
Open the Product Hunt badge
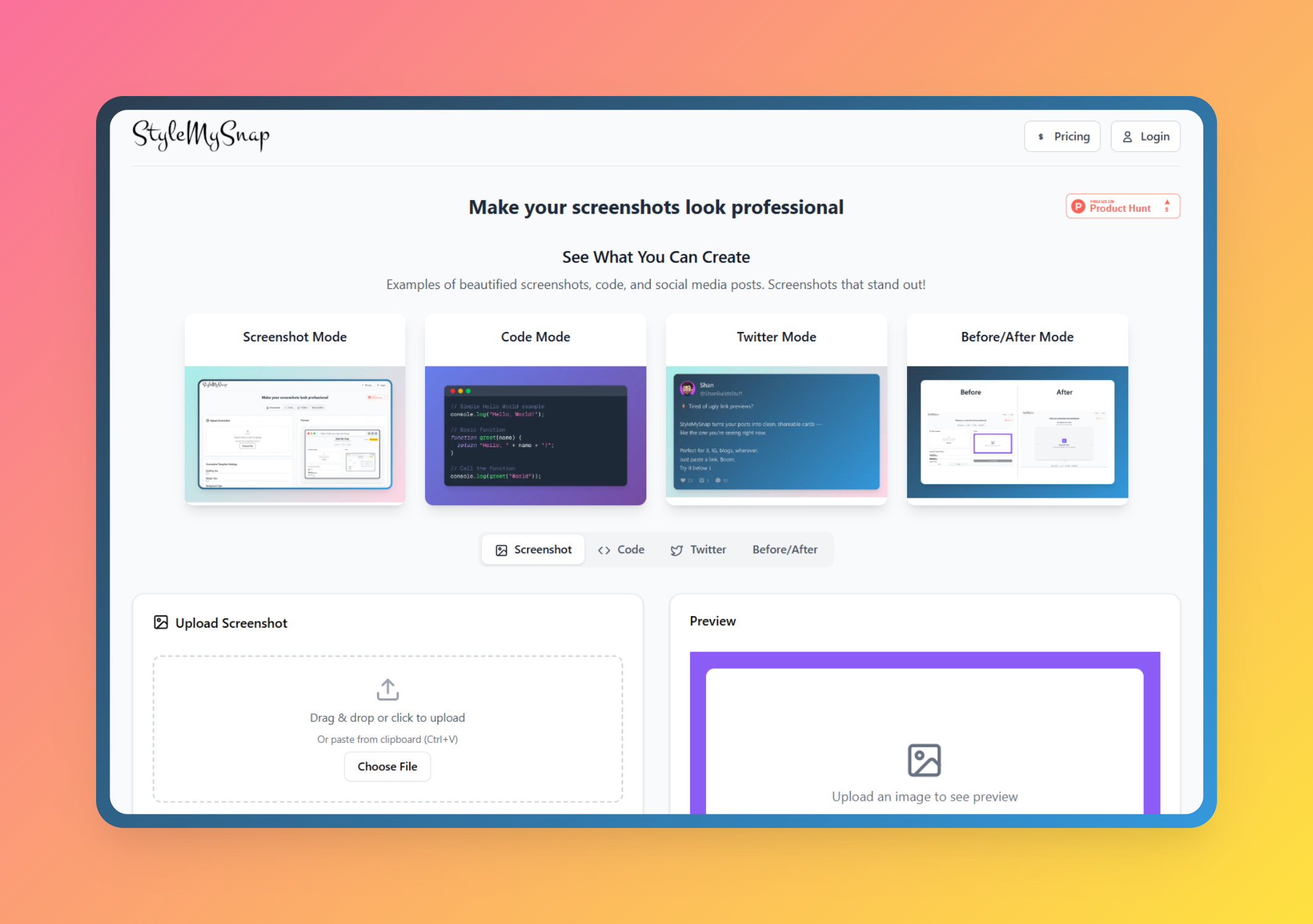[x=1123, y=206]
